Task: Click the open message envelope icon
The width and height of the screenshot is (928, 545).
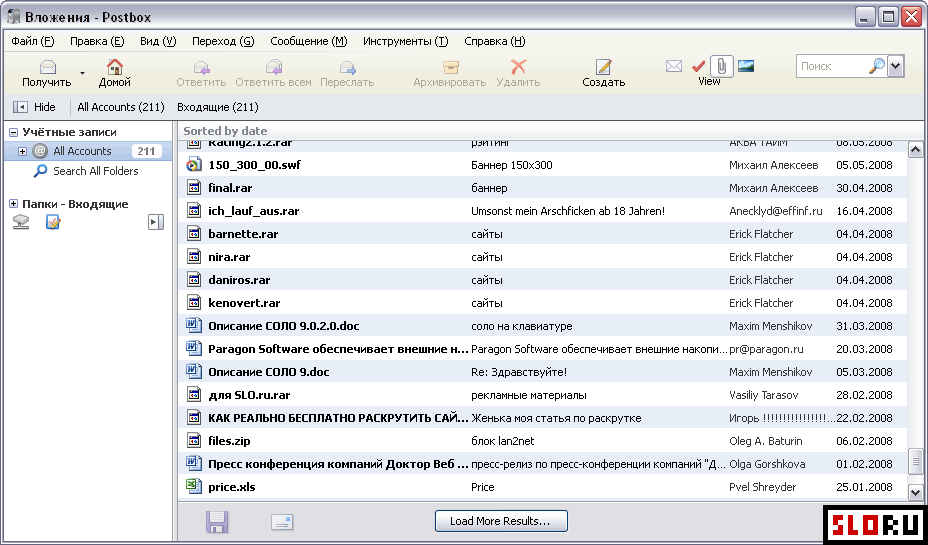Action: tap(282, 522)
